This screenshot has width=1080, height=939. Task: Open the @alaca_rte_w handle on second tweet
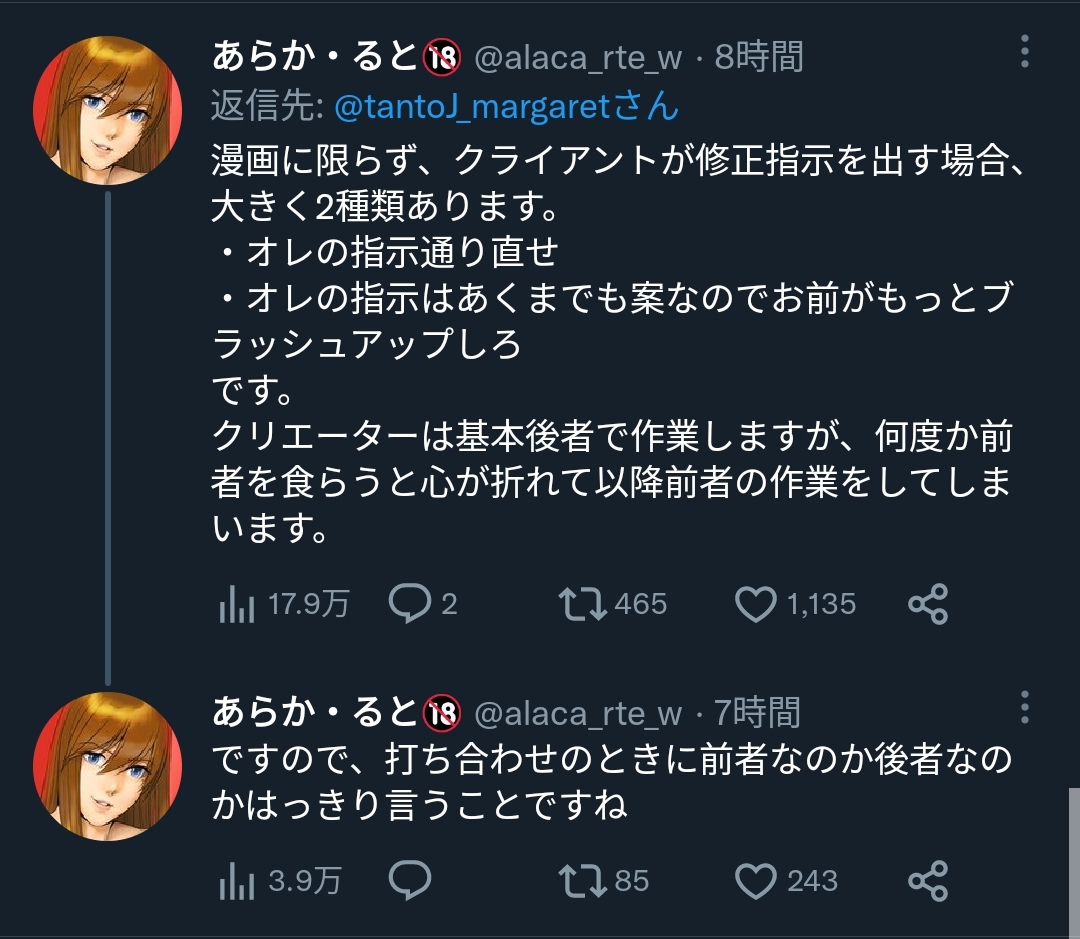(x=577, y=714)
